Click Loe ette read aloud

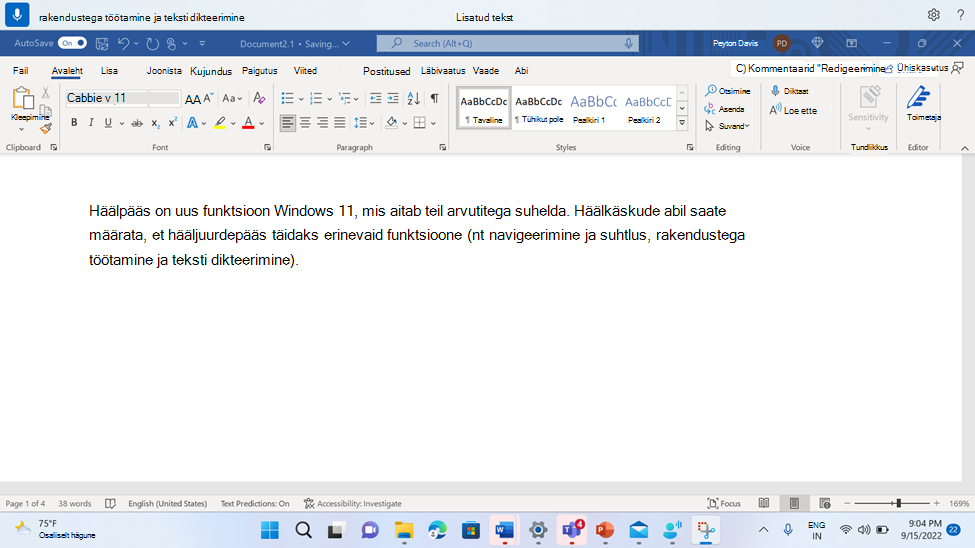[x=793, y=110]
